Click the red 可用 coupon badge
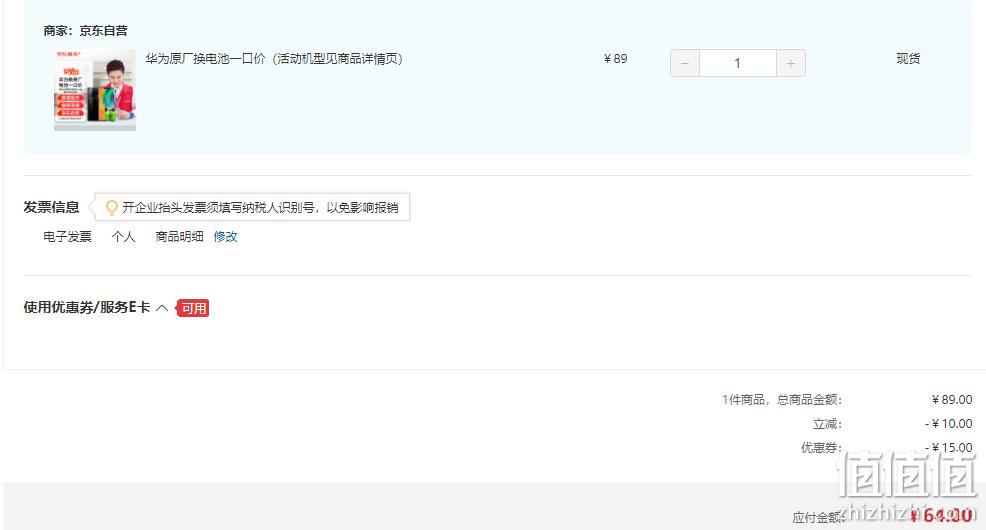 pos(192,308)
